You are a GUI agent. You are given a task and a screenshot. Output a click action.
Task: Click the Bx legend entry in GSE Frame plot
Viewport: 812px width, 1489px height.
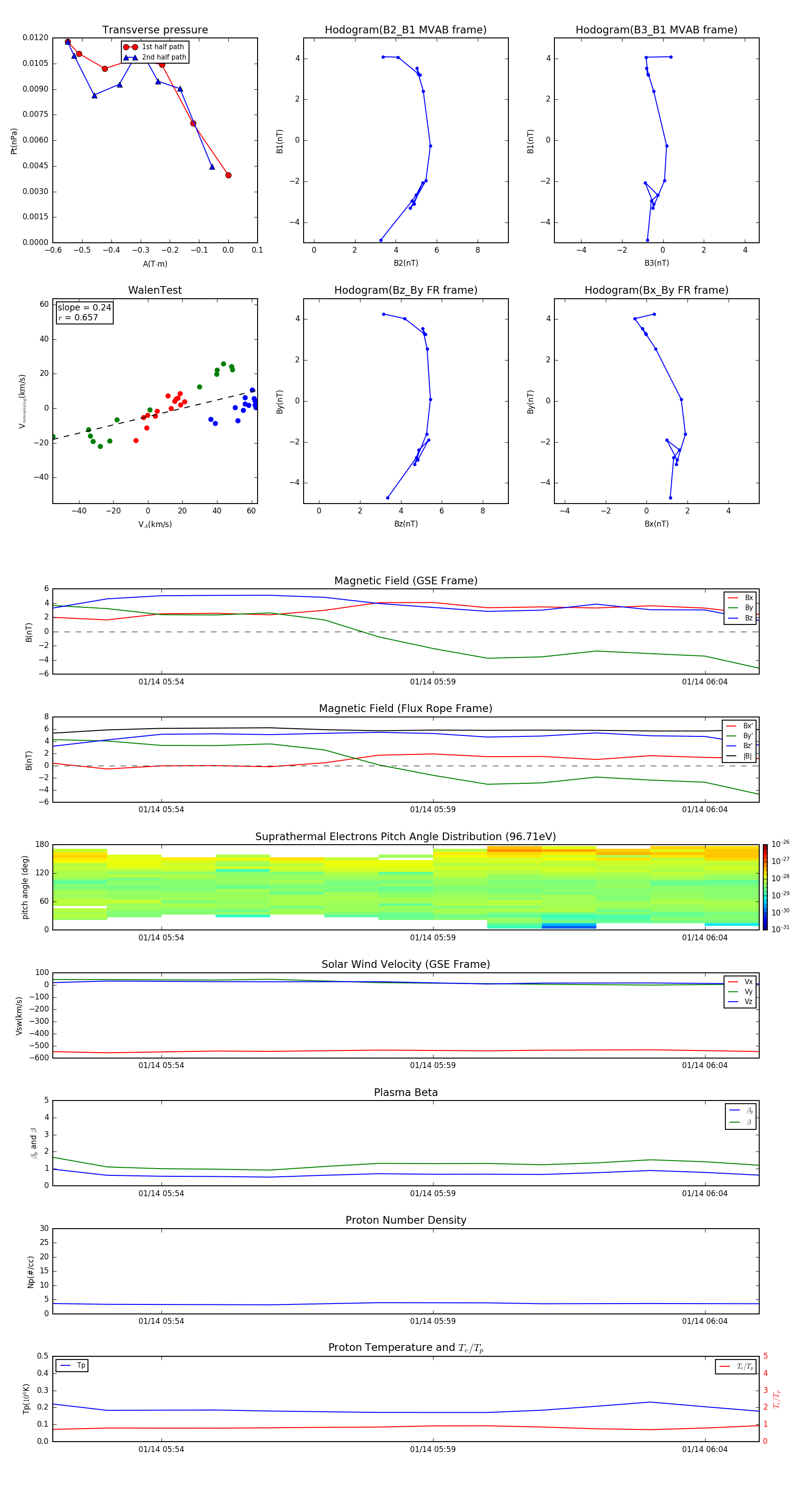740,598
